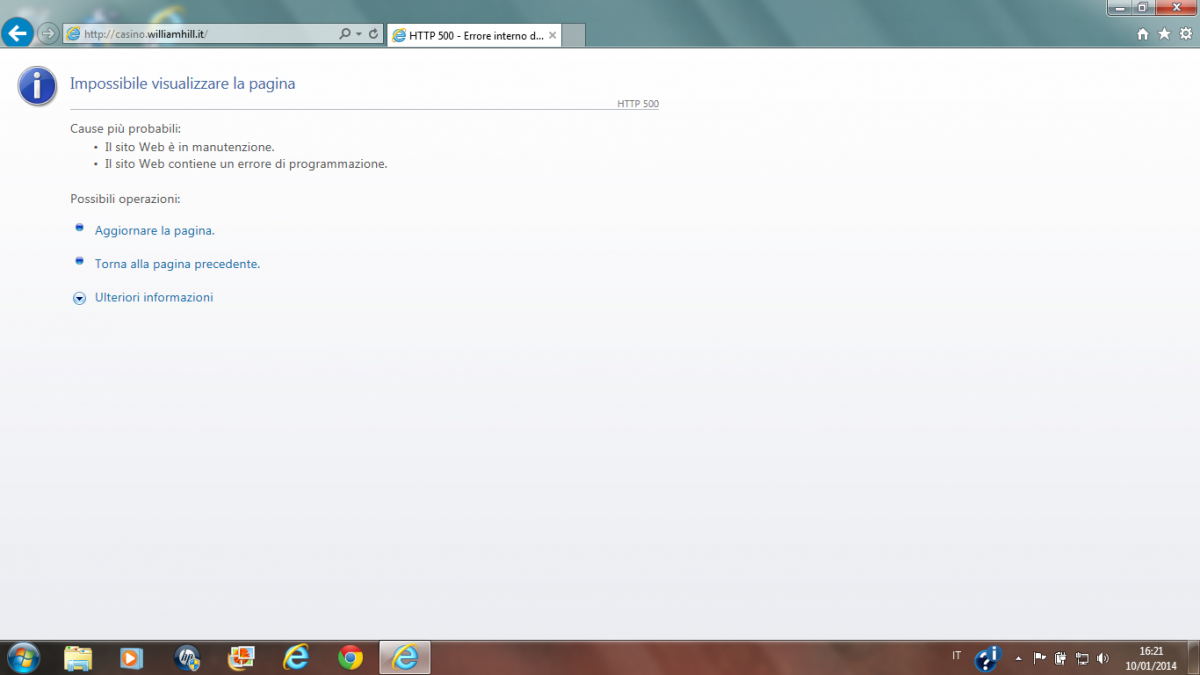Open the orange pinned app beside HP icon

(241, 657)
